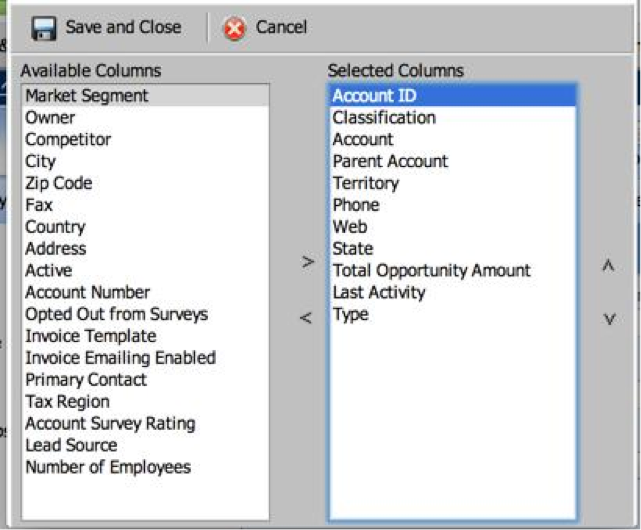Select Market Segment in Available Columns
641x530 pixels.
coord(146,96)
